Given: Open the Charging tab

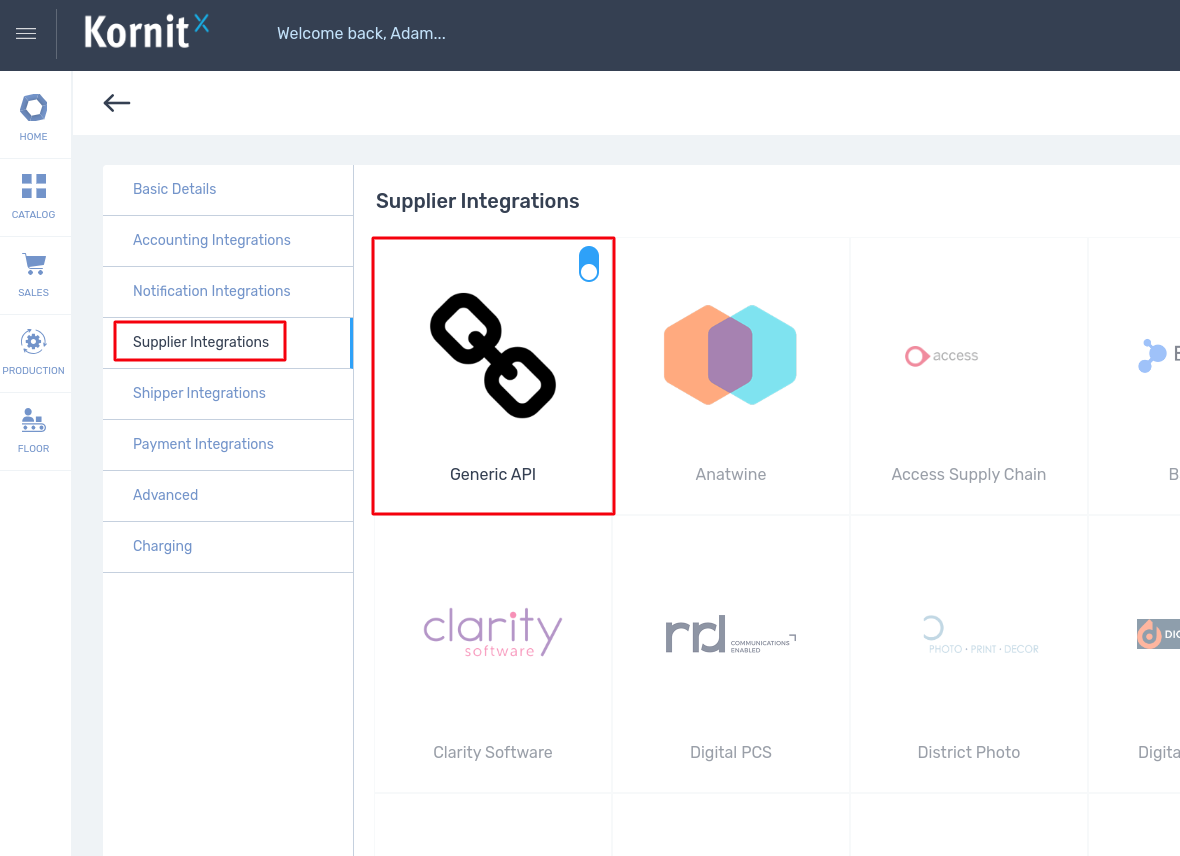Looking at the screenshot, I should [163, 546].
